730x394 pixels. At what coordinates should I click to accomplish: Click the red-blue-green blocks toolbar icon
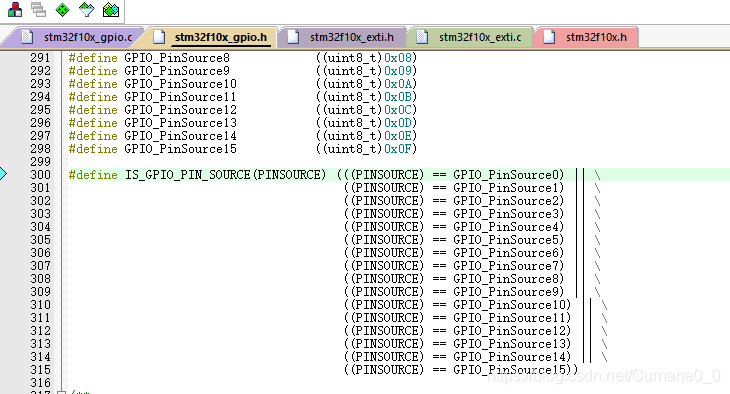[15, 9]
